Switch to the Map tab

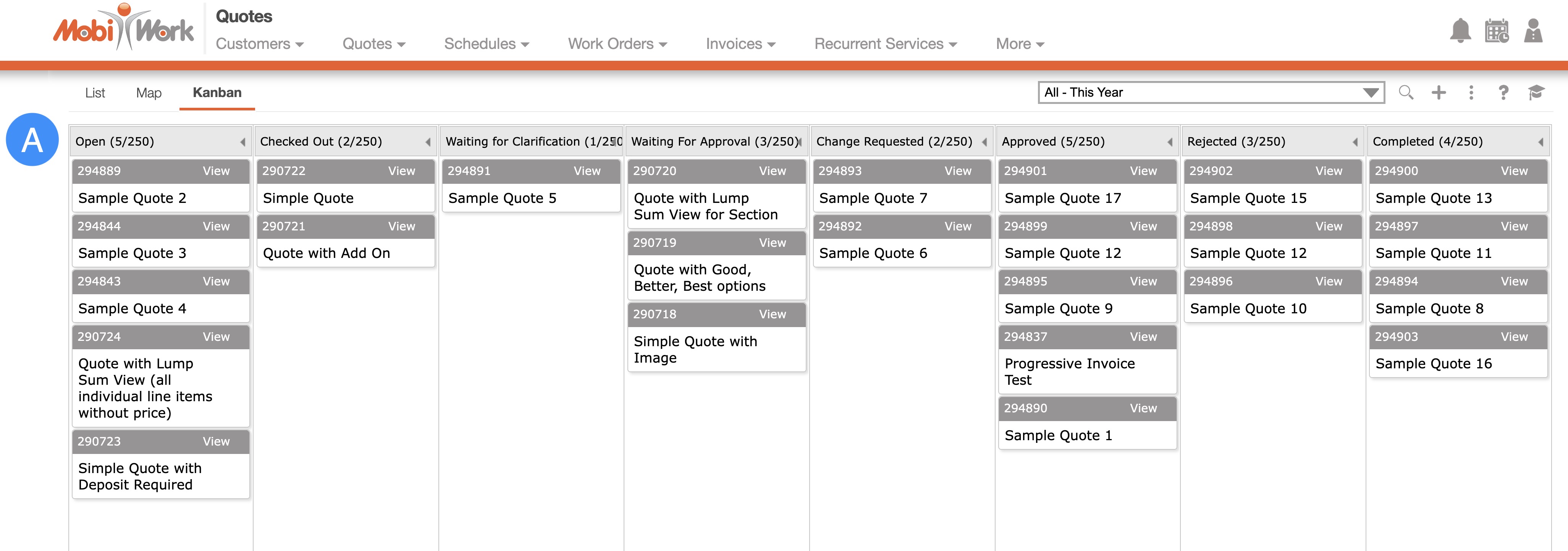click(149, 92)
